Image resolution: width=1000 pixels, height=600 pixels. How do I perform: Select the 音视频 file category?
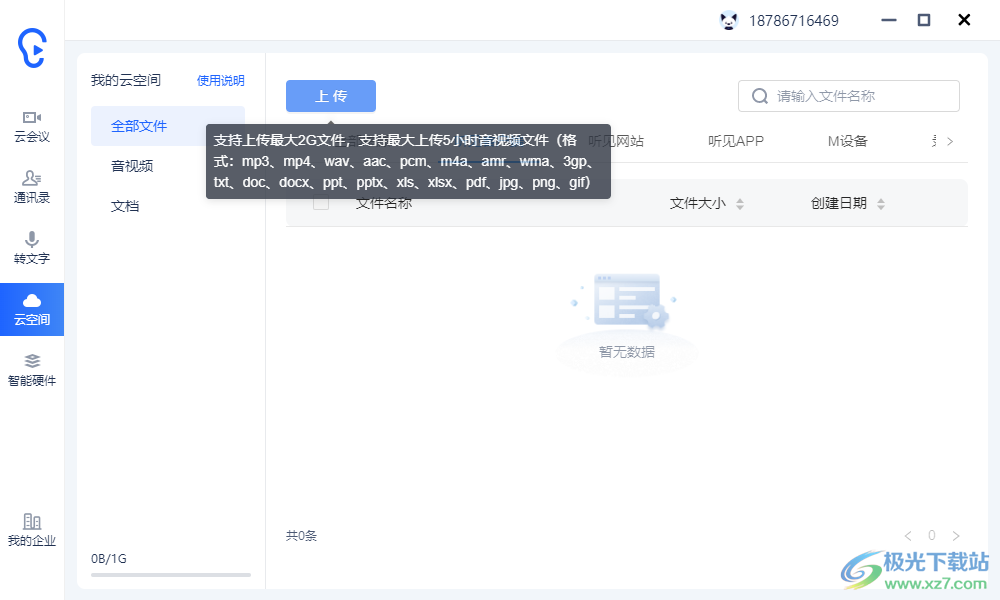(132, 166)
